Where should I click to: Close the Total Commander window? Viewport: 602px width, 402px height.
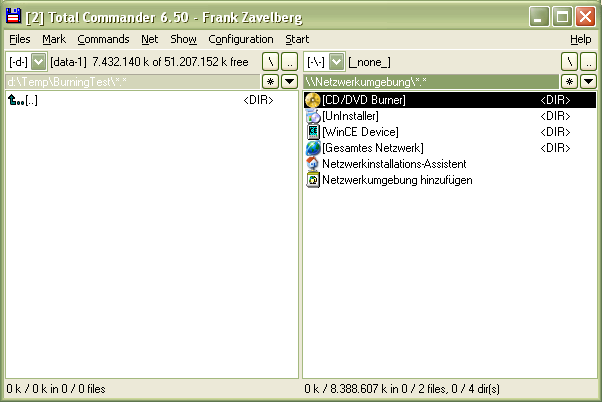pyautogui.click(x=585, y=17)
